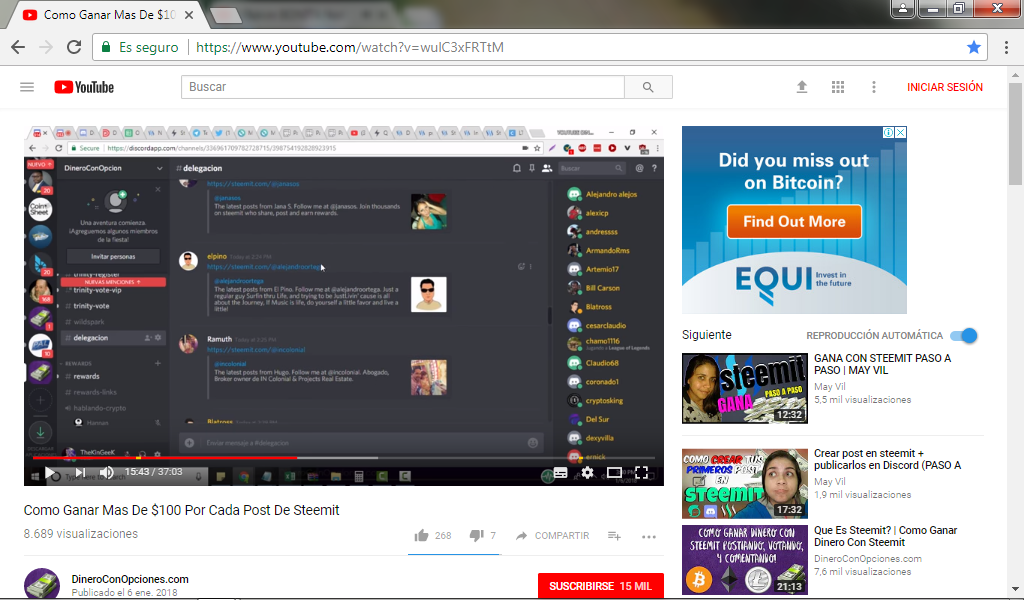The image size is (1024, 600).
Task: Click the scrollbar up arrow
Action: click(1015, 74)
